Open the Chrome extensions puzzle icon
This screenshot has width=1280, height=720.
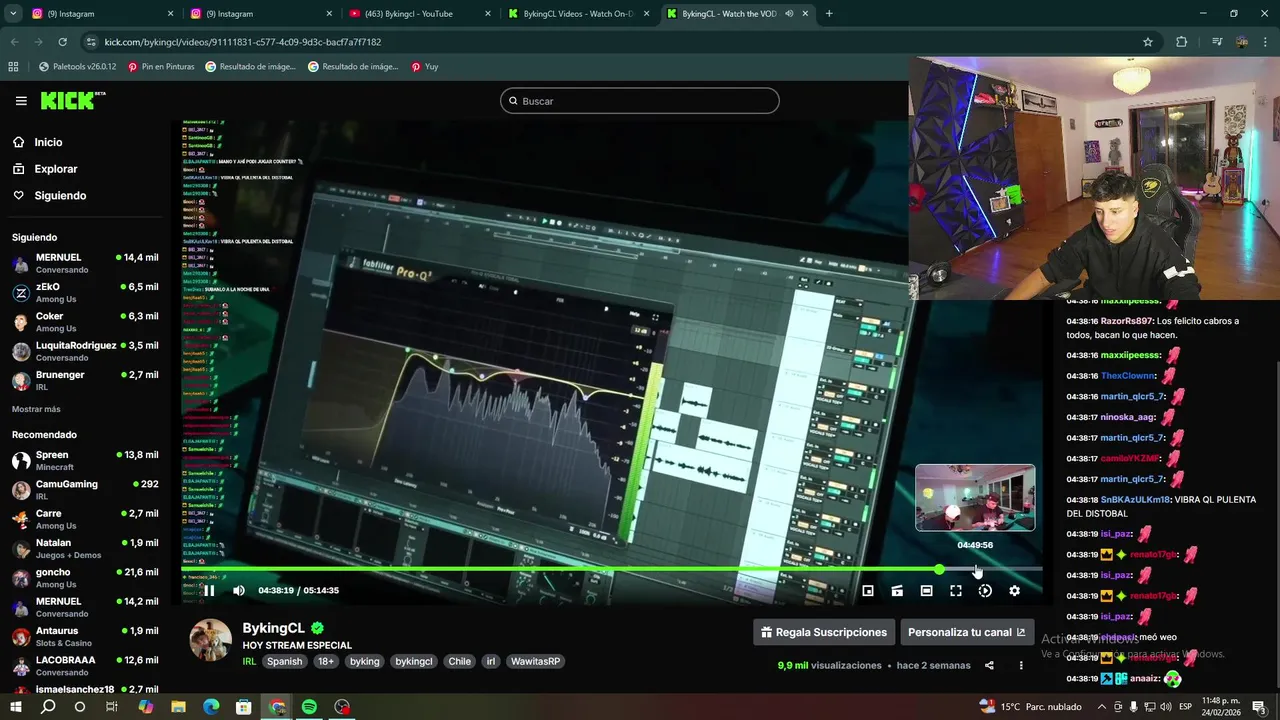(1181, 42)
